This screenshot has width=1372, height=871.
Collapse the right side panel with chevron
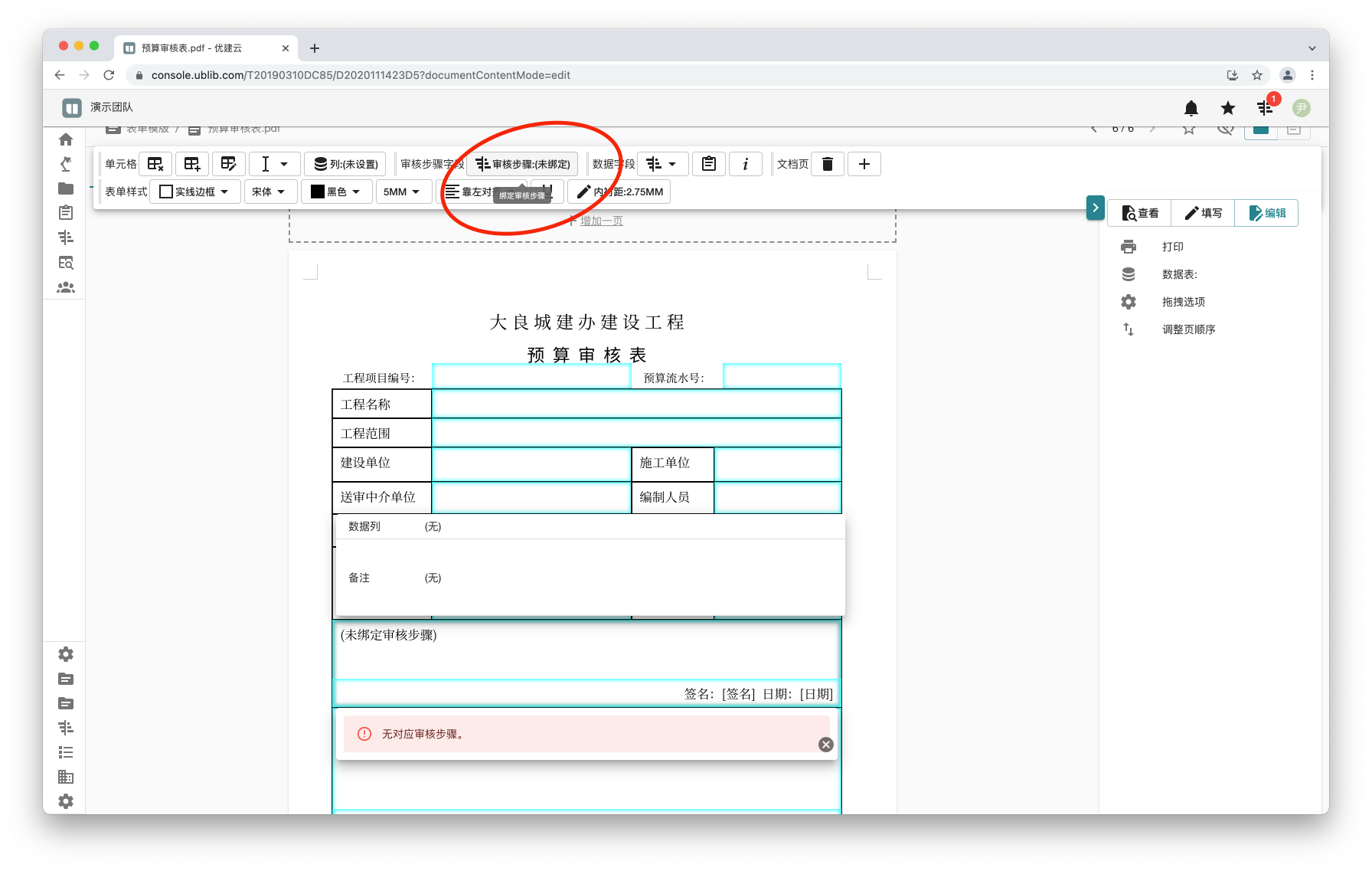pos(1095,208)
